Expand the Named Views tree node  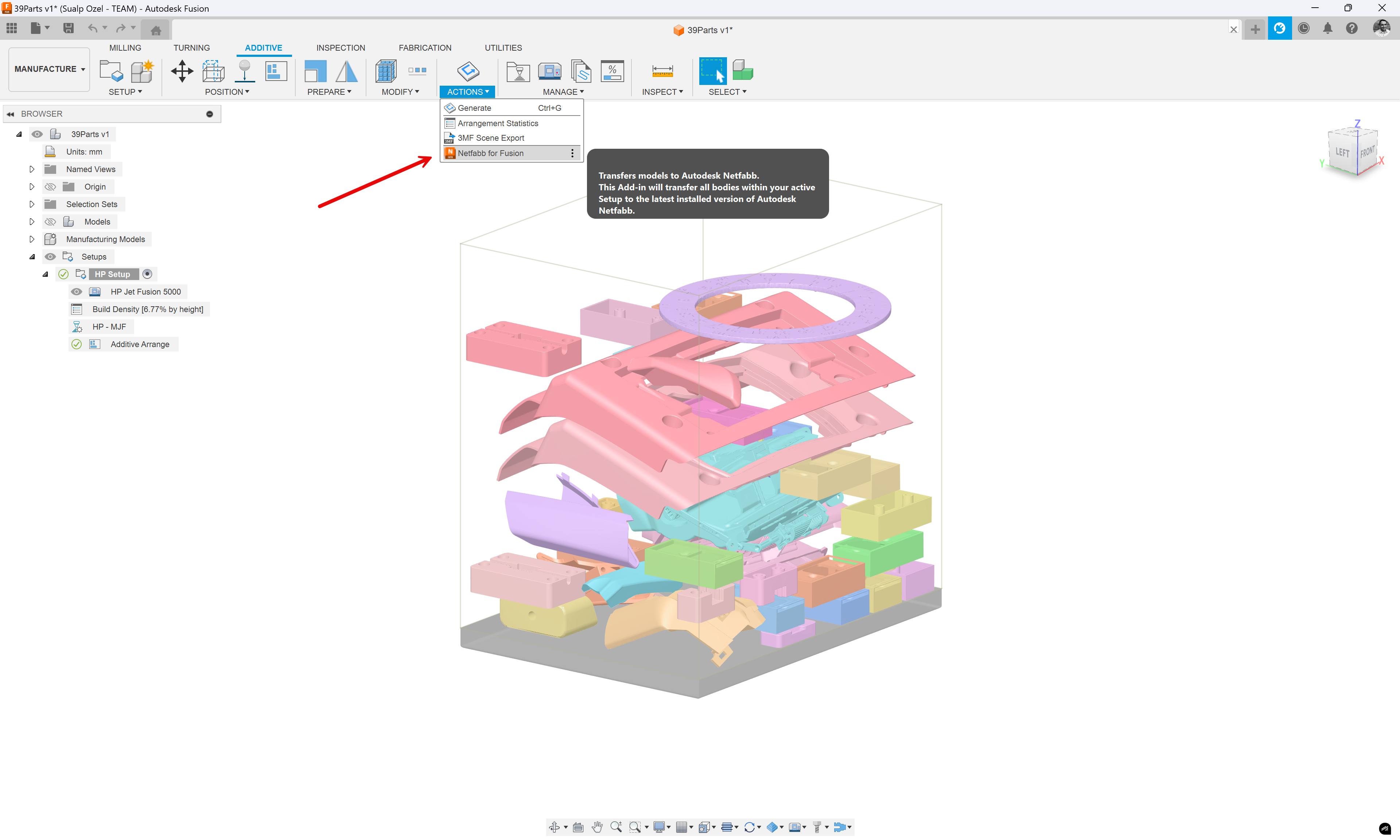point(32,169)
